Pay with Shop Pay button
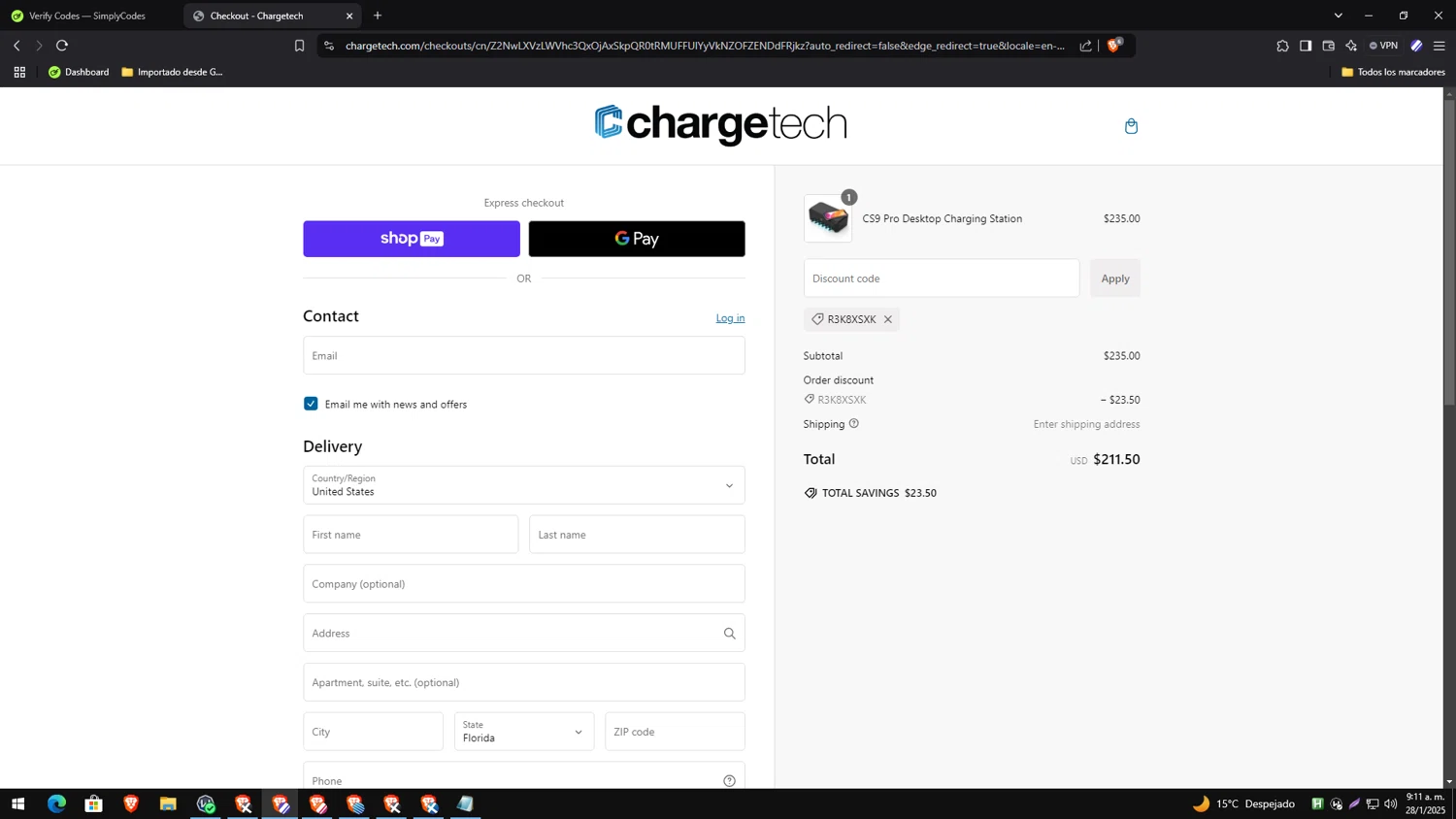 coord(412,239)
